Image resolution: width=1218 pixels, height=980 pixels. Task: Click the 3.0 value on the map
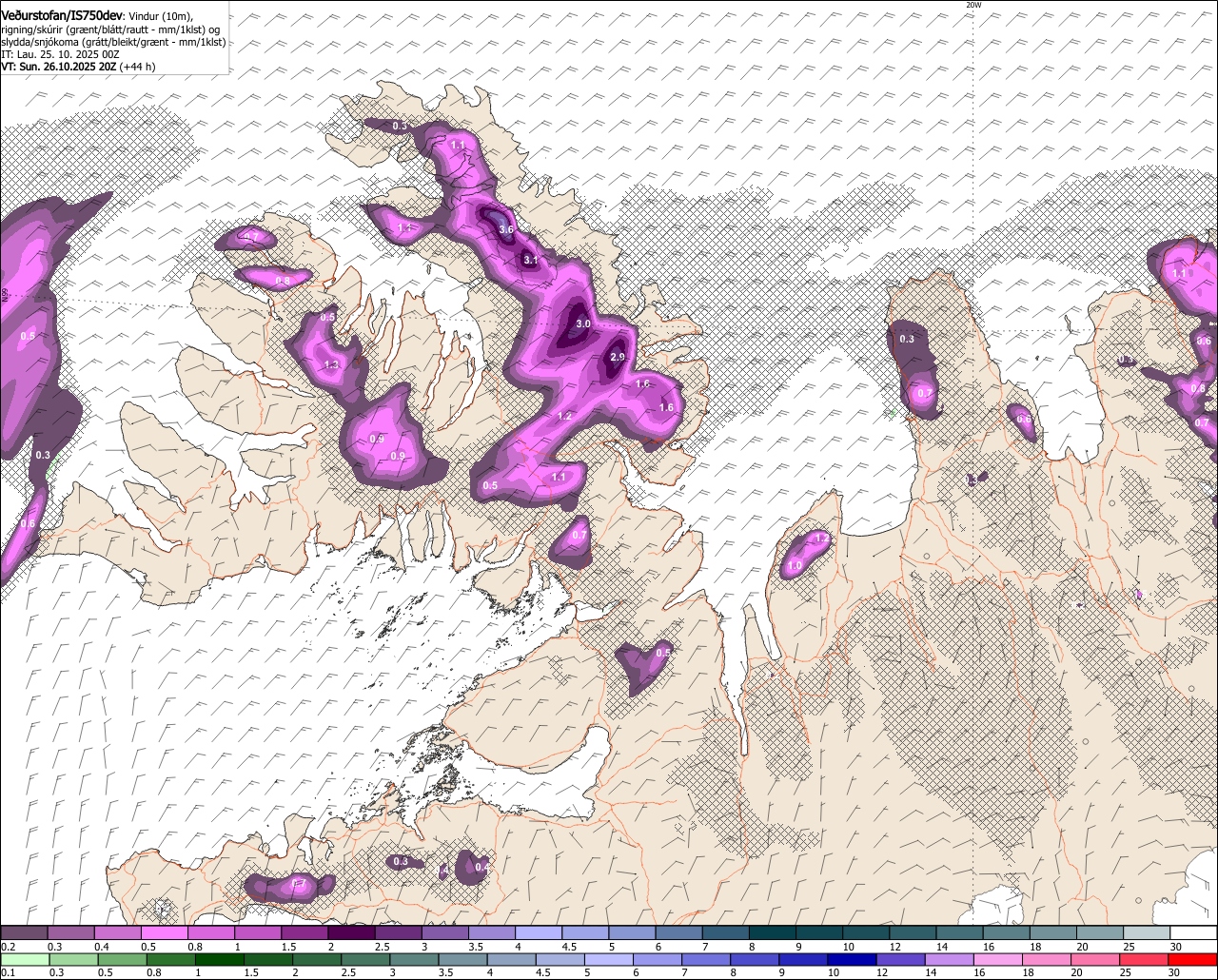point(583,324)
